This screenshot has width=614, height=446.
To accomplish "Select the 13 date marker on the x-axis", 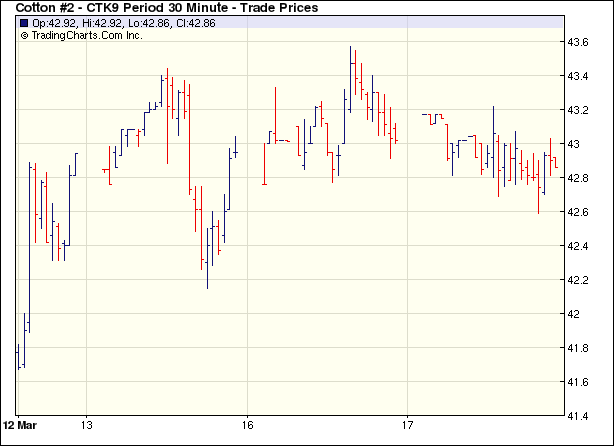I will [87, 424].
